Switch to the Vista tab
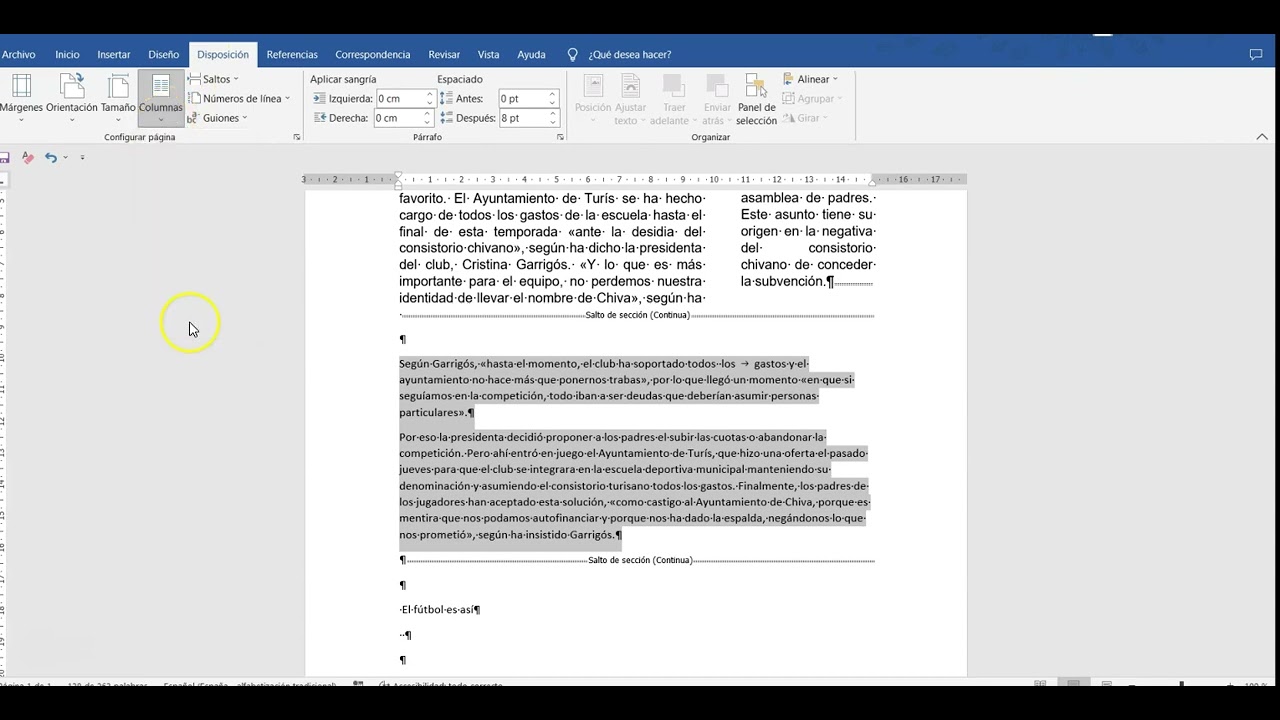 (488, 55)
